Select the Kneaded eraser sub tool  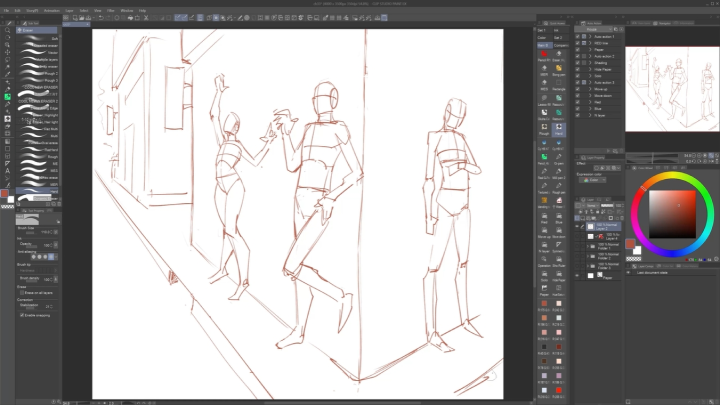click(38, 45)
